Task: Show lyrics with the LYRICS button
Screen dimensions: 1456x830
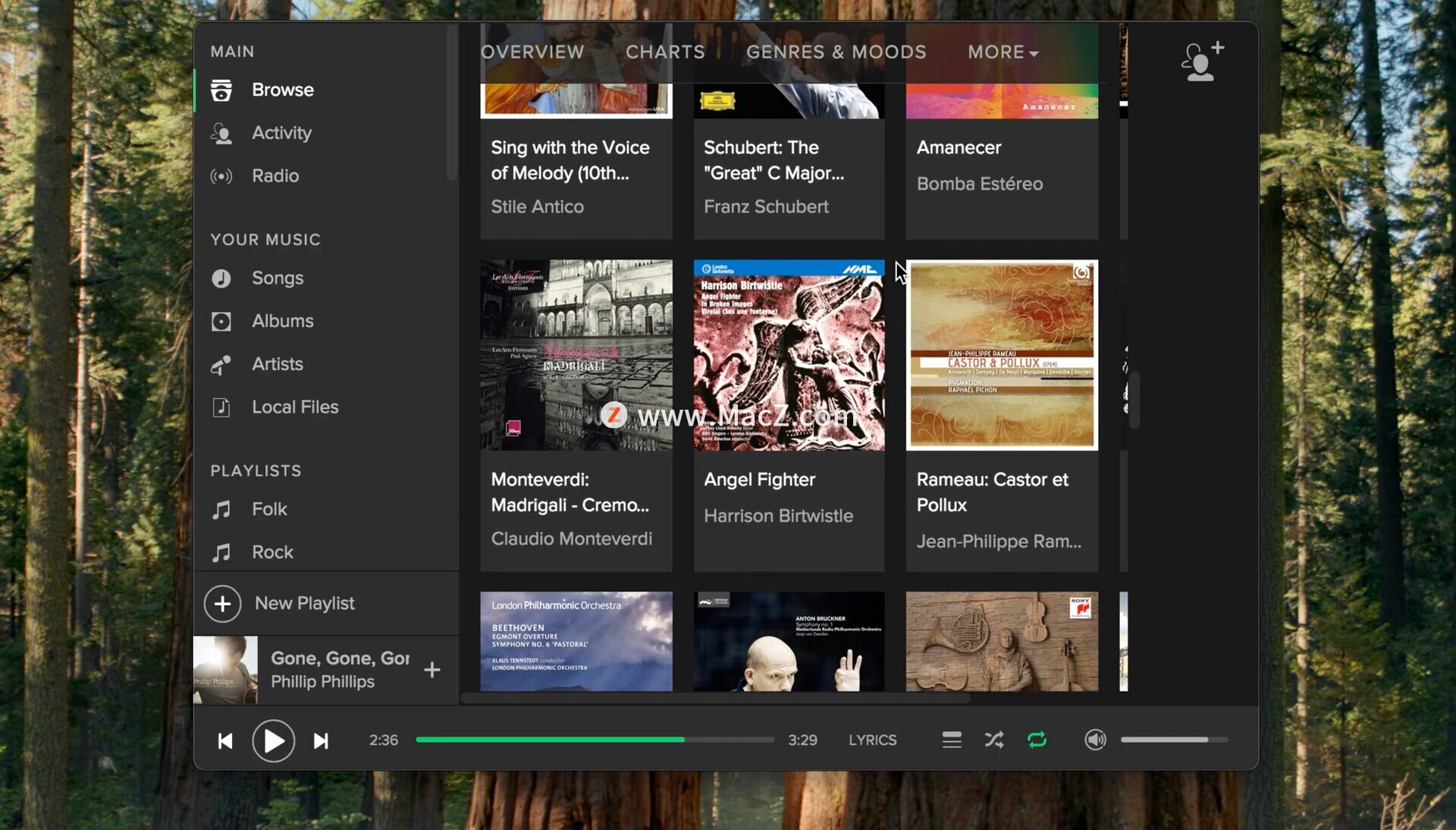Action: pos(872,740)
